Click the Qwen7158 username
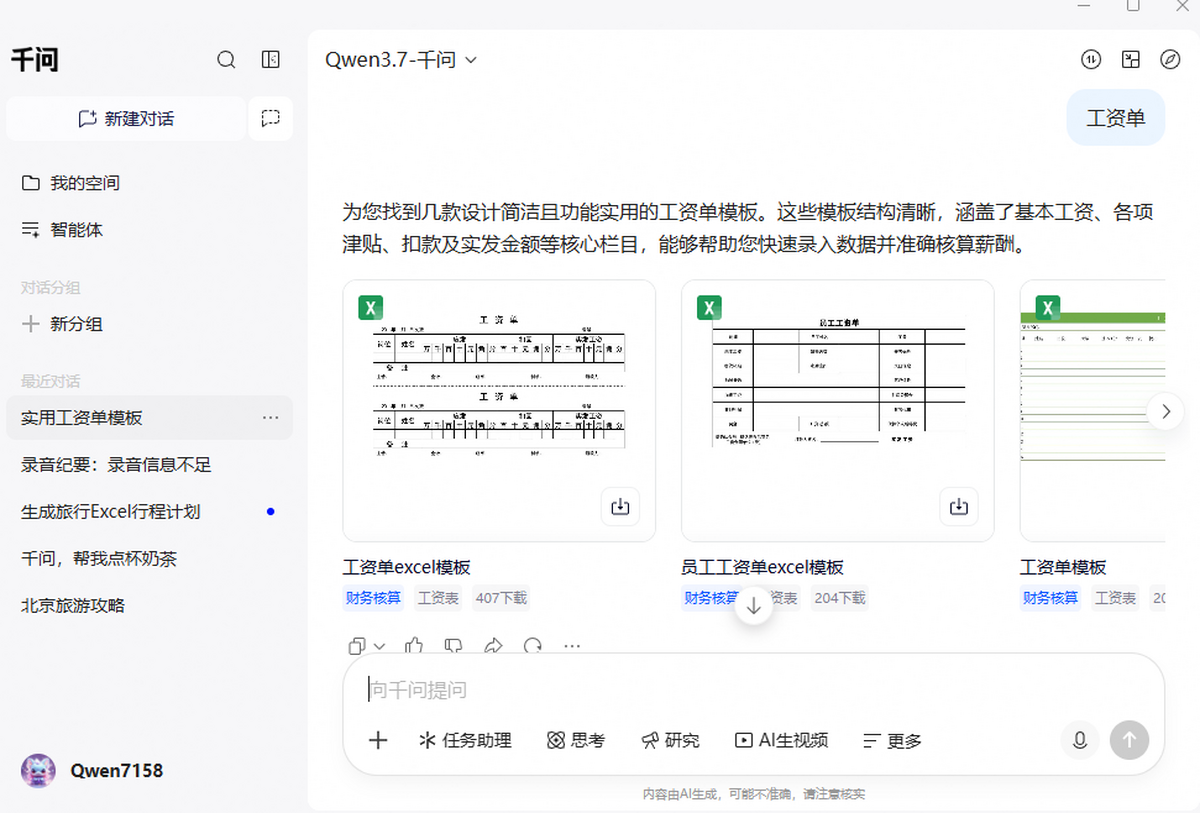Viewport: 1200px width, 813px height. coord(116,771)
